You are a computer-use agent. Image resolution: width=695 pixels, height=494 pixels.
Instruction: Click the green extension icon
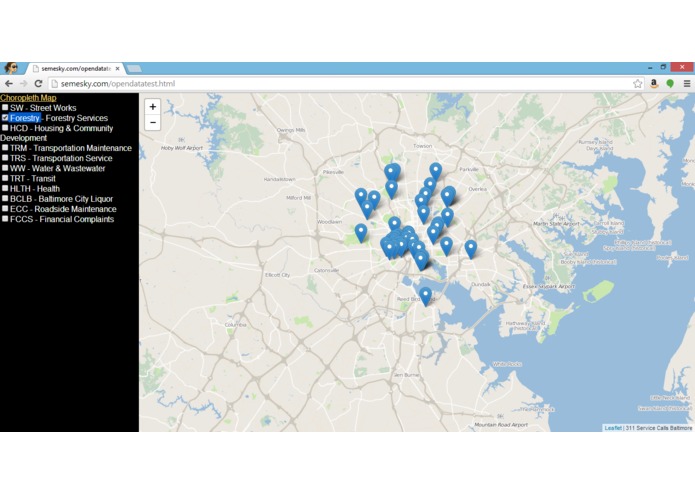(670, 83)
